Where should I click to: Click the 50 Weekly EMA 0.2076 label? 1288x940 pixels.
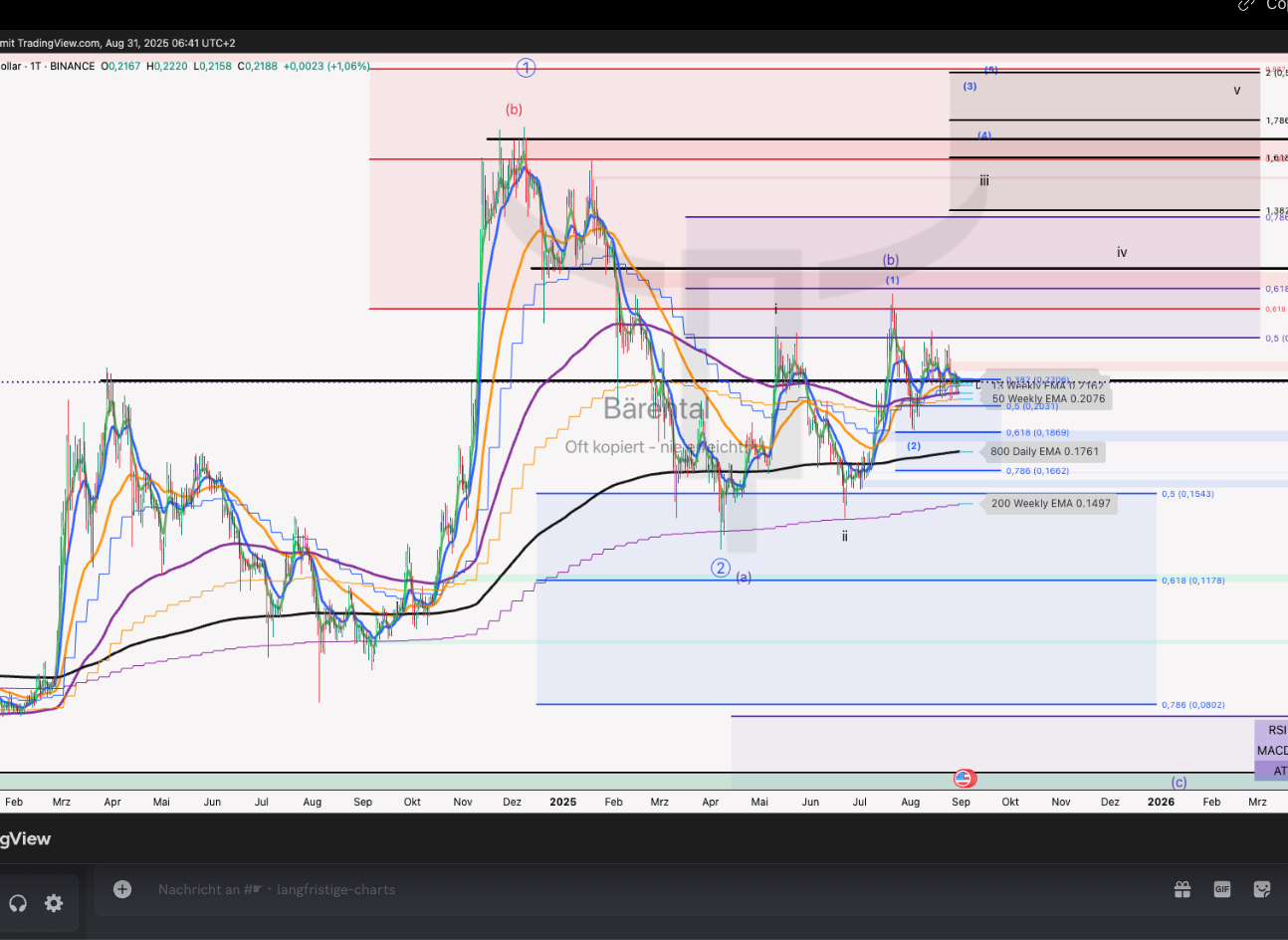click(x=1048, y=398)
